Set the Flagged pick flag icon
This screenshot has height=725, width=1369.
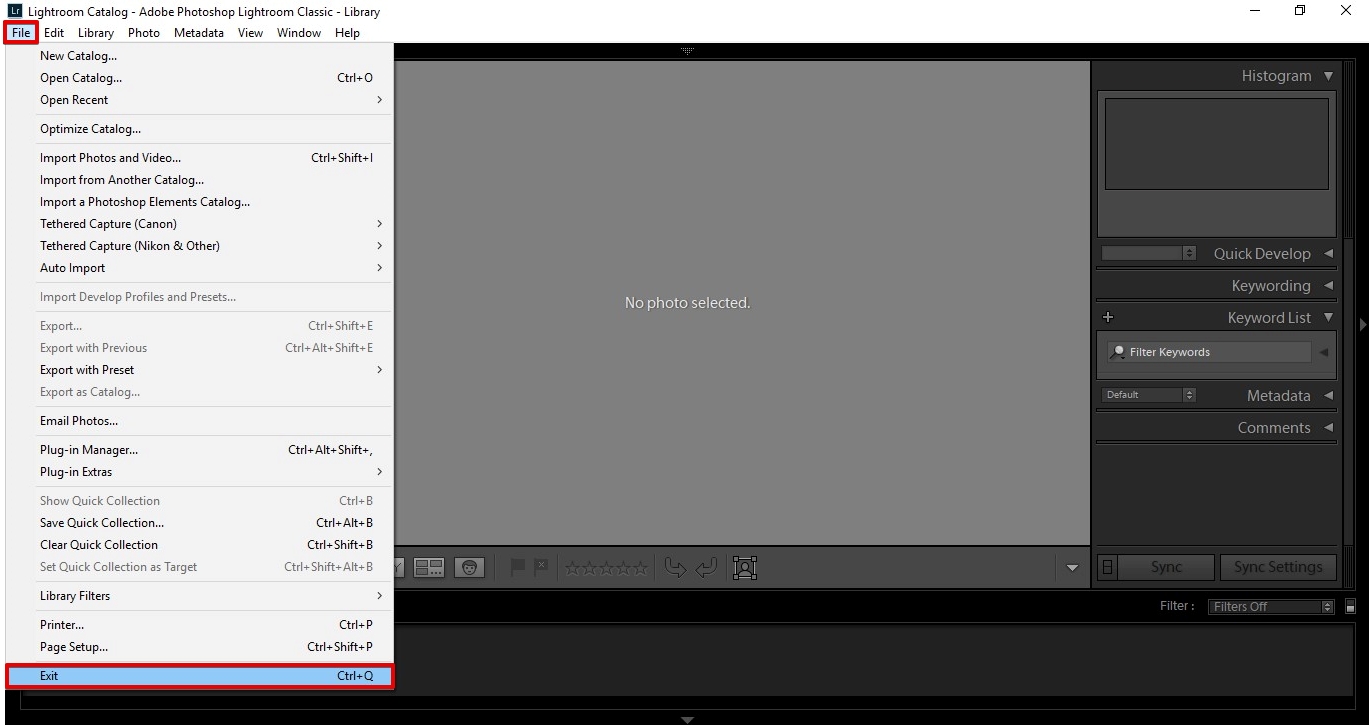pos(518,567)
